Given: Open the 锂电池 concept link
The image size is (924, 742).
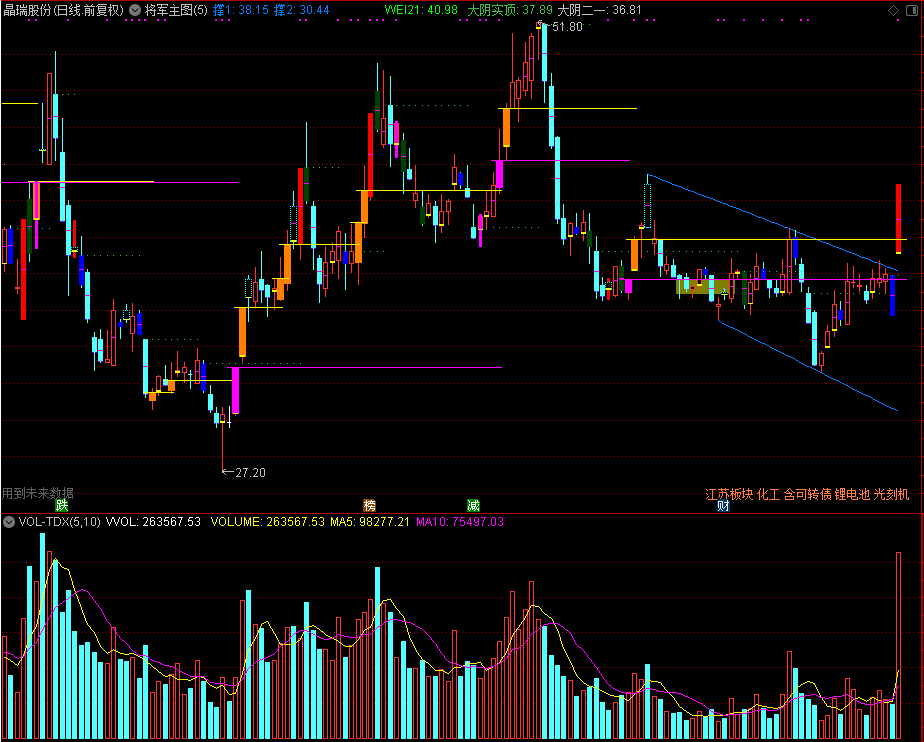Looking at the screenshot, I should click(852, 494).
